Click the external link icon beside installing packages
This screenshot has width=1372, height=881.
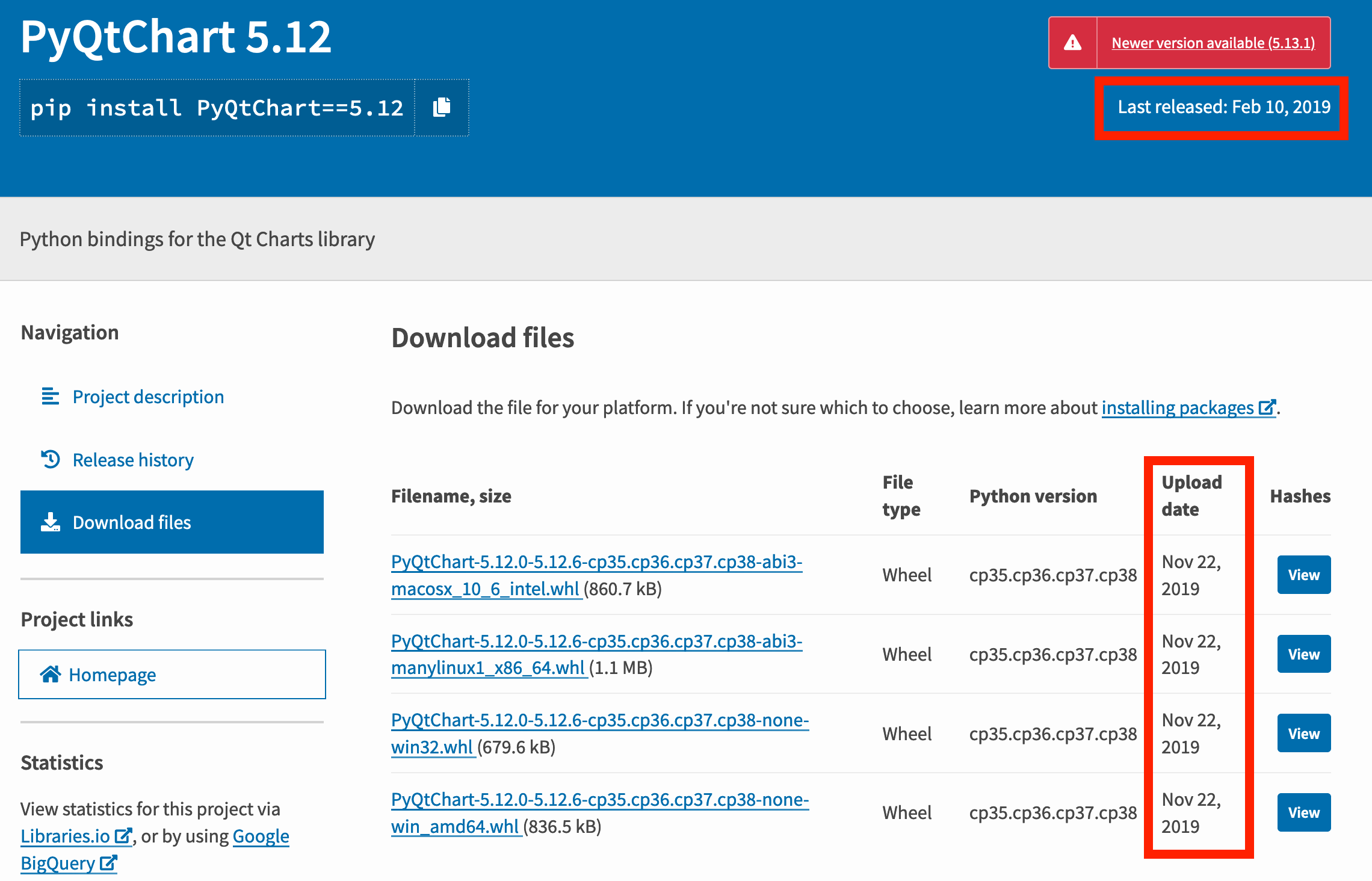pyautogui.click(x=1267, y=407)
